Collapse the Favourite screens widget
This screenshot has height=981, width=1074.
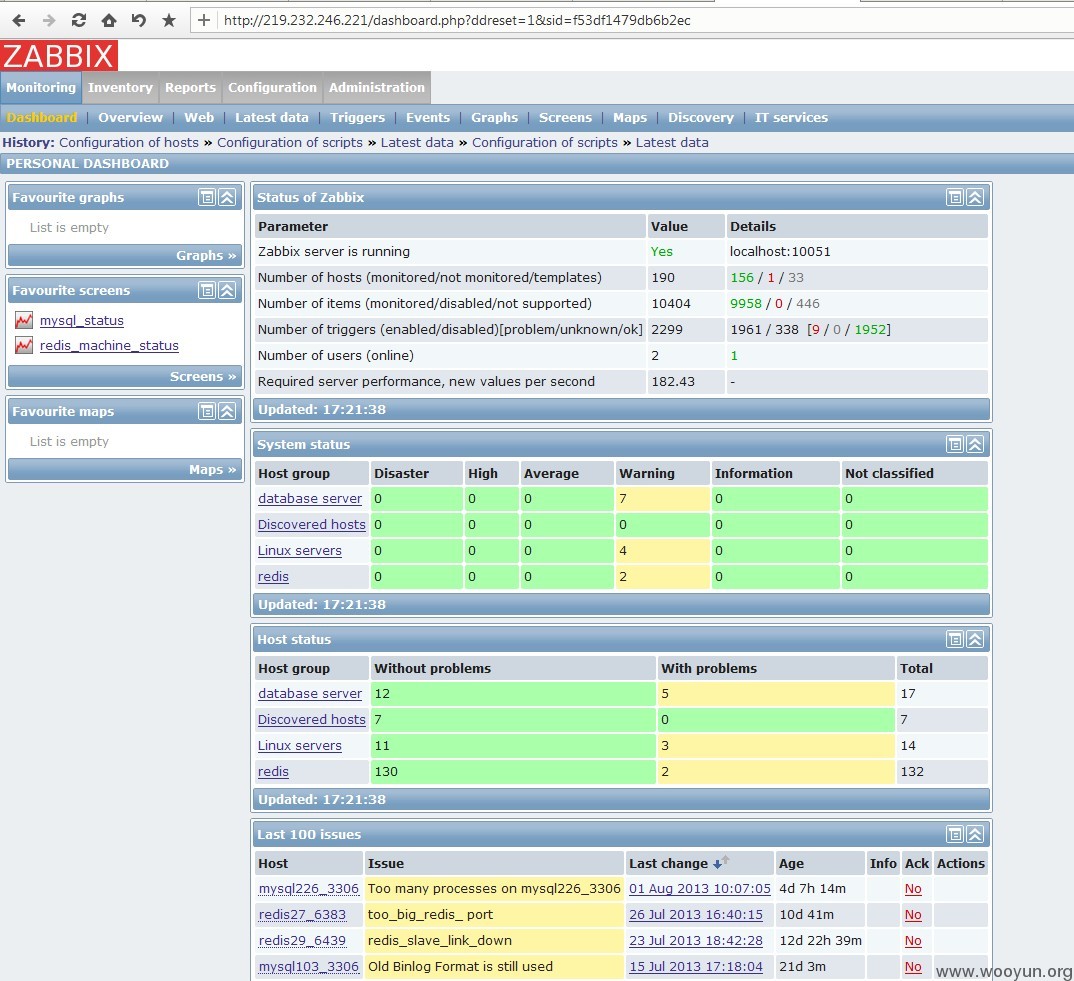pos(227,290)
